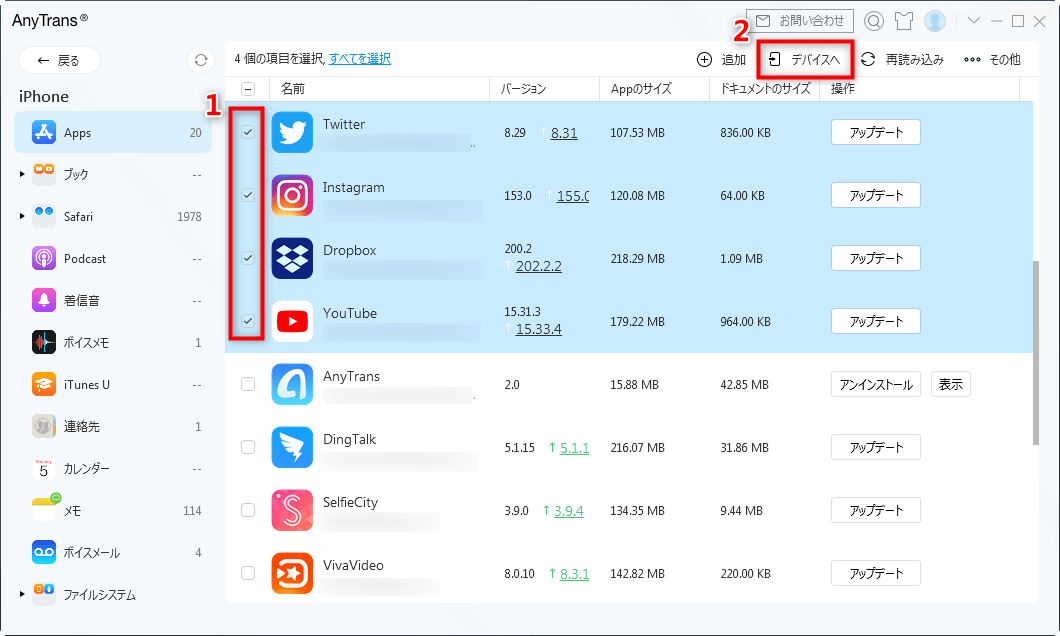Screen dimensions: 1060x636
Task: Click the SelfieCity app icon
Action: point(292,510)
